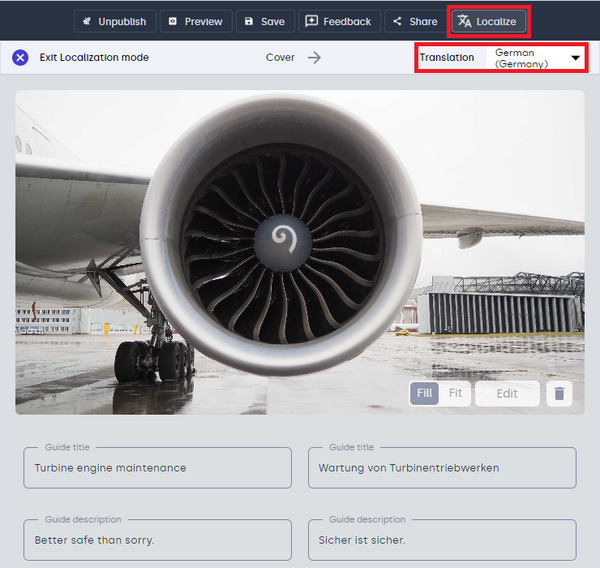Click the Exit Localization mode text
Image resolution: width=600 pixels, height=568 pixels.
94,58
